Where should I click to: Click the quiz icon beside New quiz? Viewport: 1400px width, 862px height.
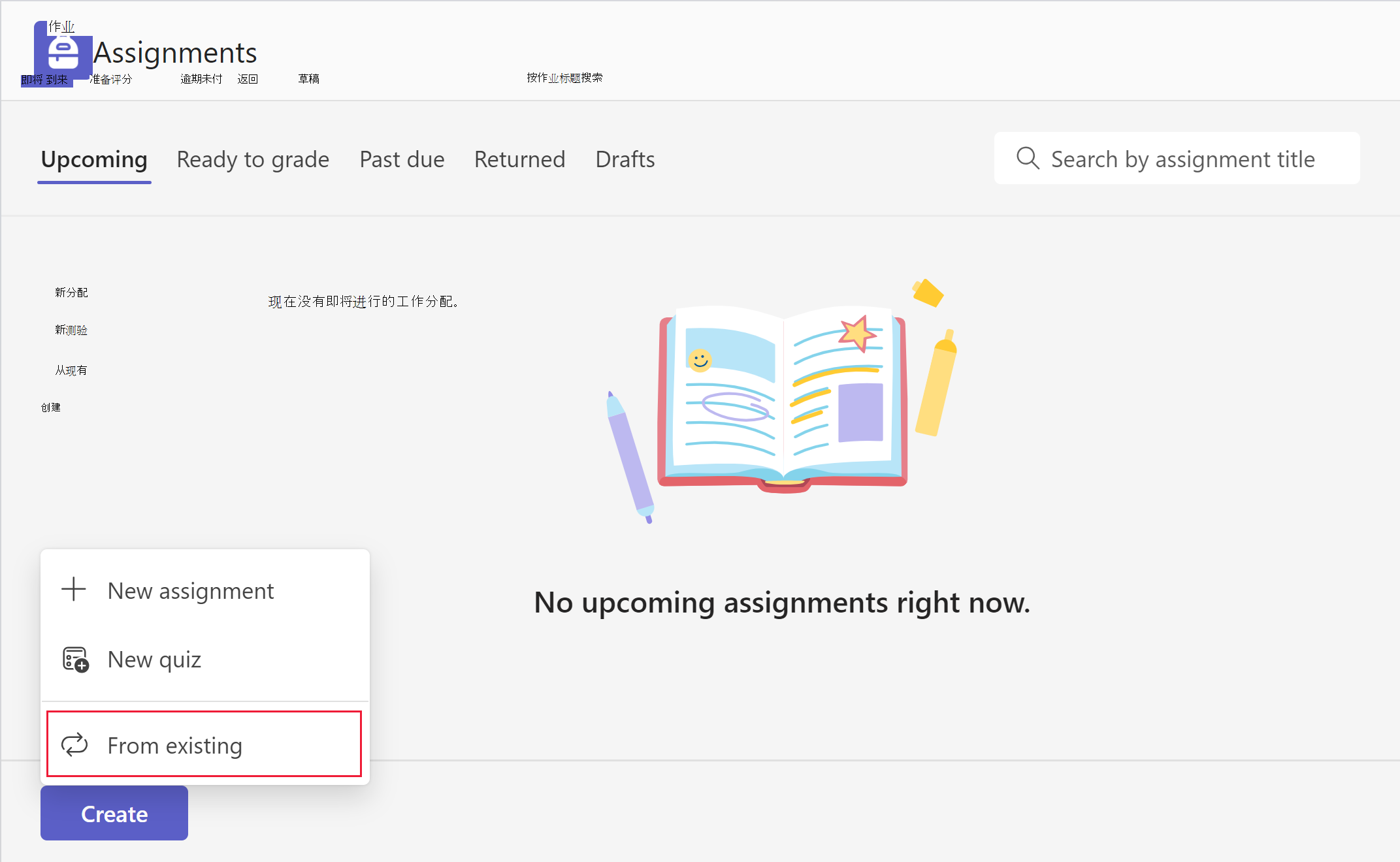(x=75, y=659)
